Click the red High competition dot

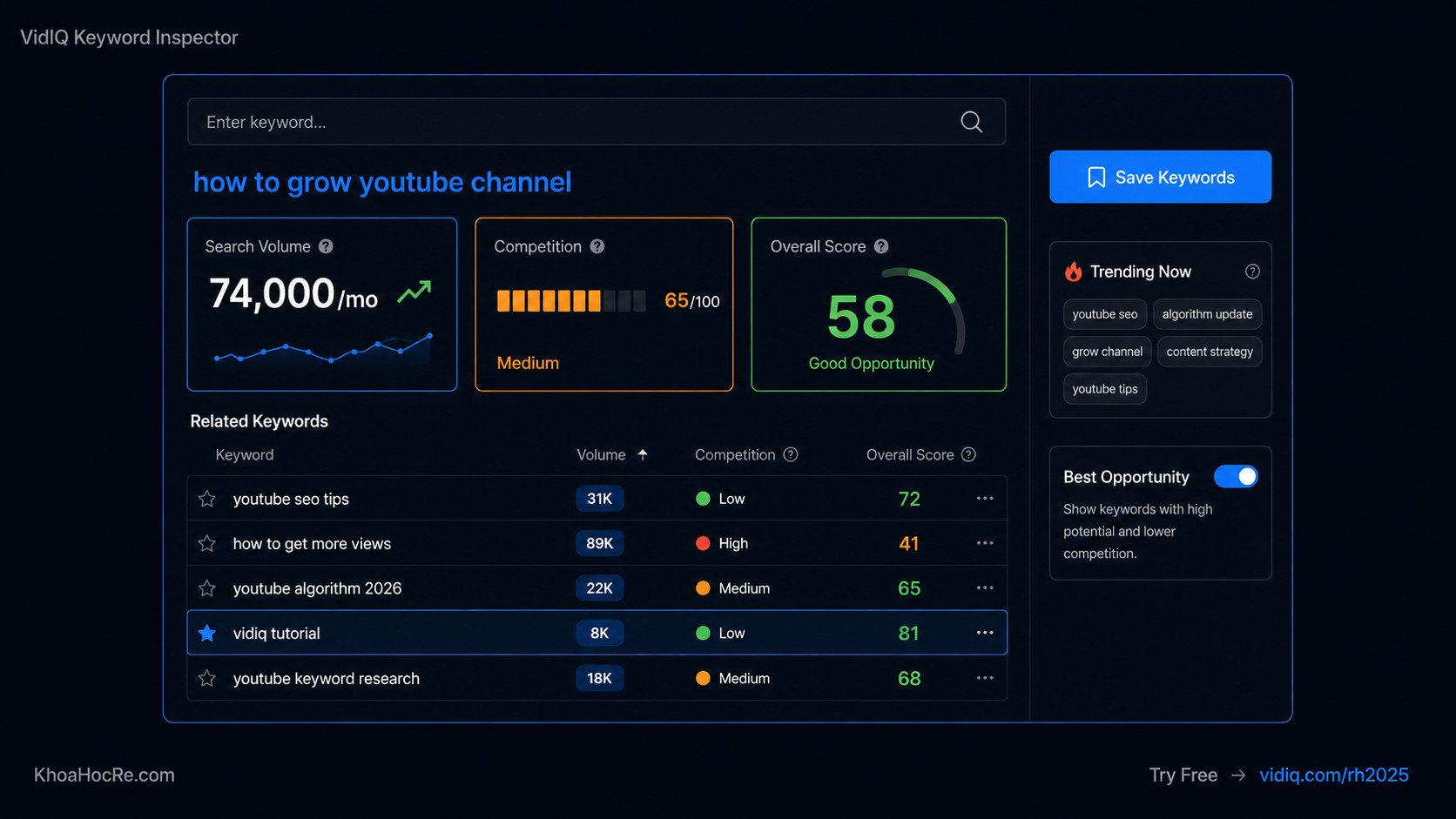[x=703, y=543]
